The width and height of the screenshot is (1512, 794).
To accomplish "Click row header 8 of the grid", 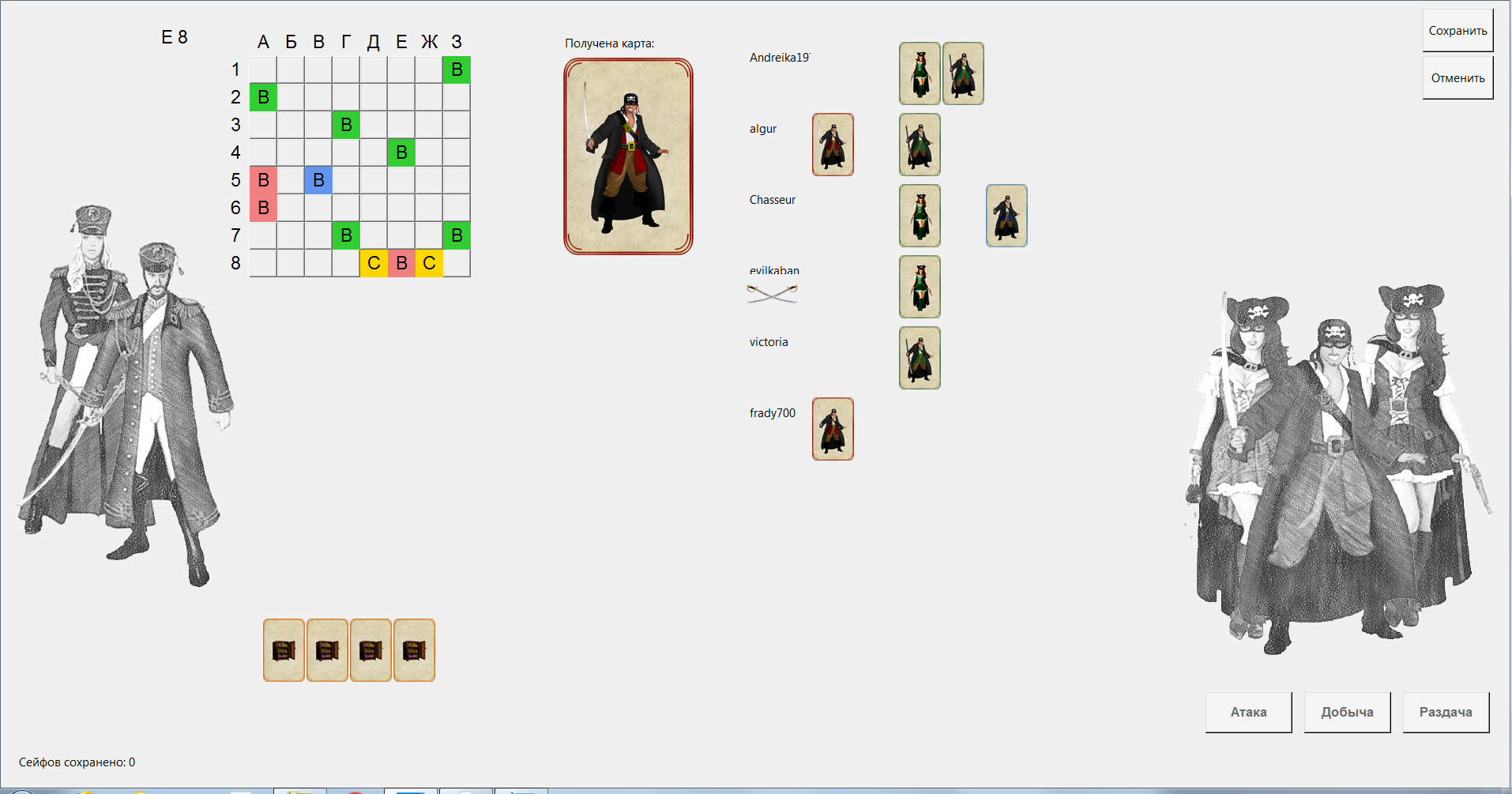I will tap(235, 263).
